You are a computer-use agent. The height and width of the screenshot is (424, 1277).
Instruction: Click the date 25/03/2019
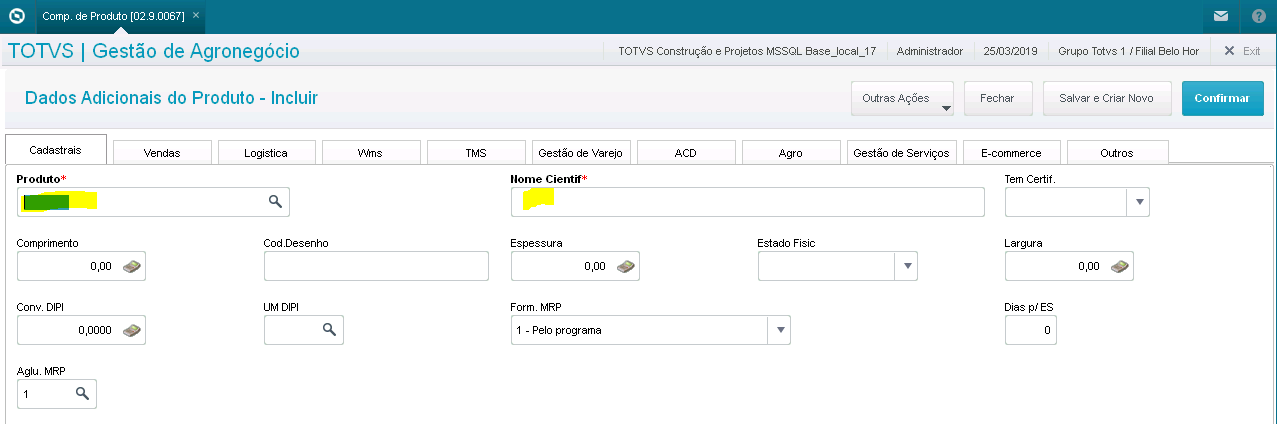pyautogui.click(x=1011, y=50)
